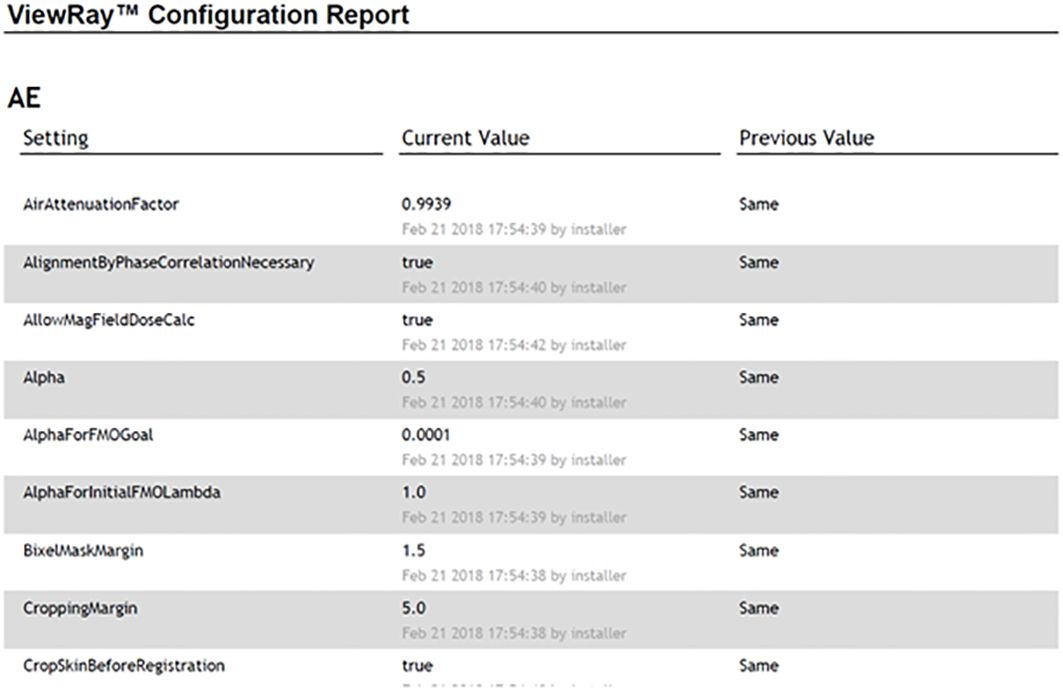Screen dimensions: 1063x691
Task: Click the CroppingMargin value 5.0
Action: pos(414,608)
